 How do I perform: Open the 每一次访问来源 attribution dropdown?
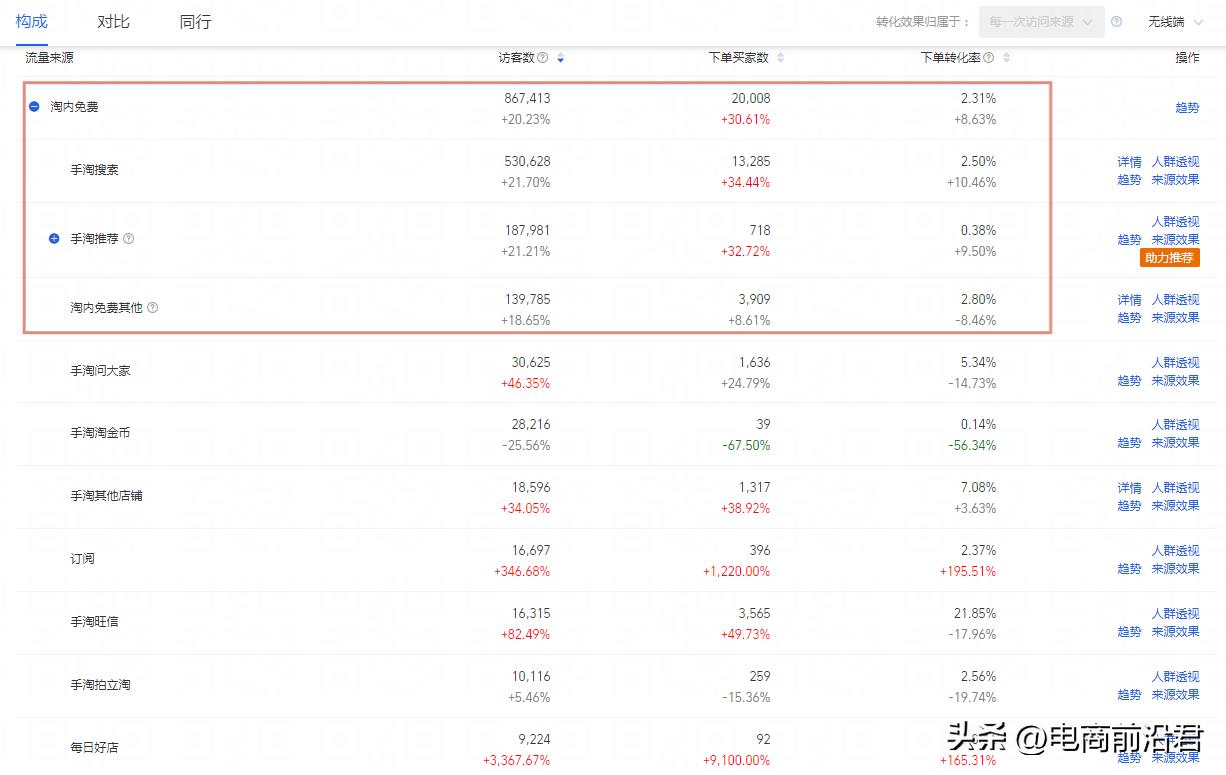point(1041,22)
